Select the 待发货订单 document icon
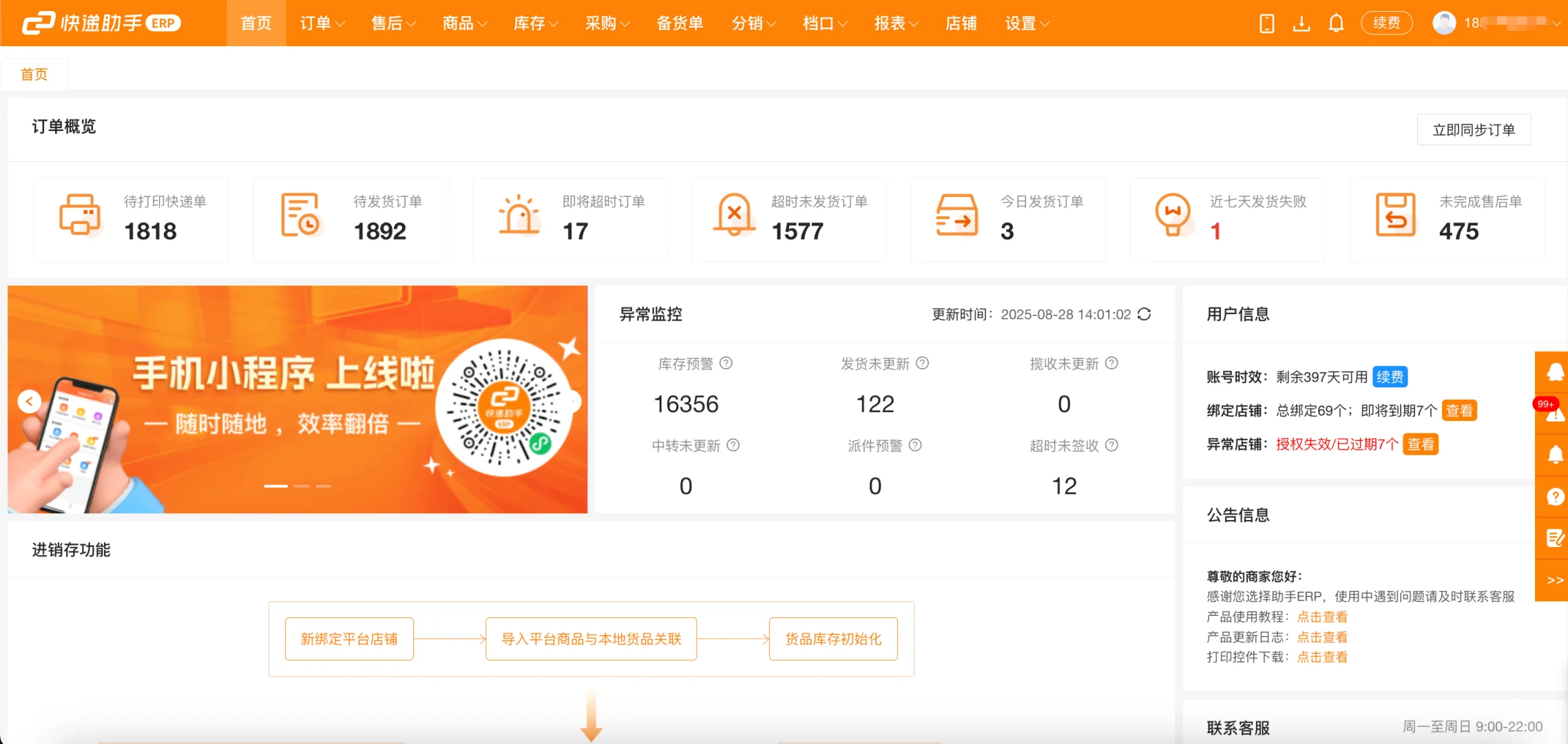 coord(299,216)
